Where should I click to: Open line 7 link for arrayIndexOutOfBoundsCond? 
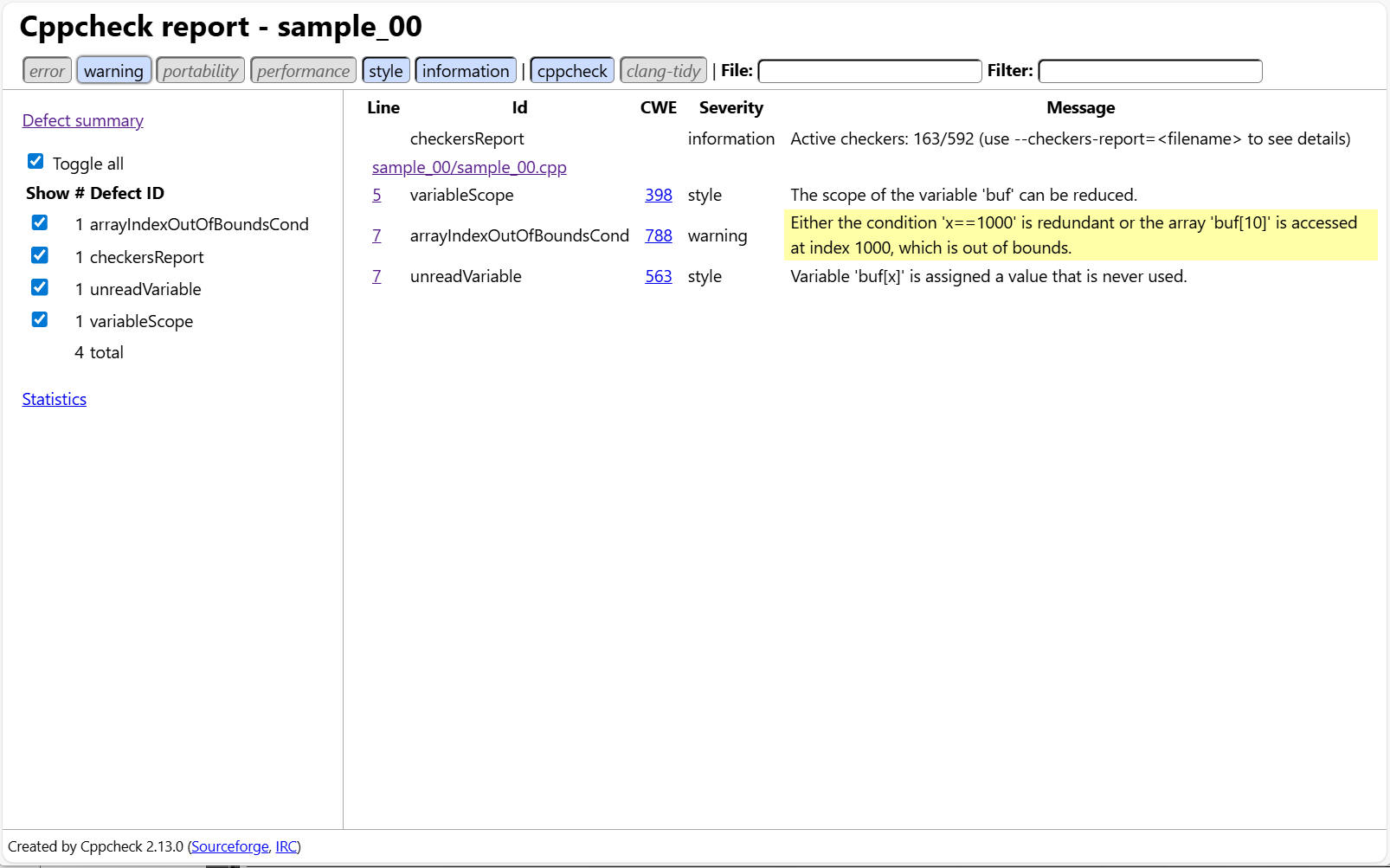click(376, 235)
